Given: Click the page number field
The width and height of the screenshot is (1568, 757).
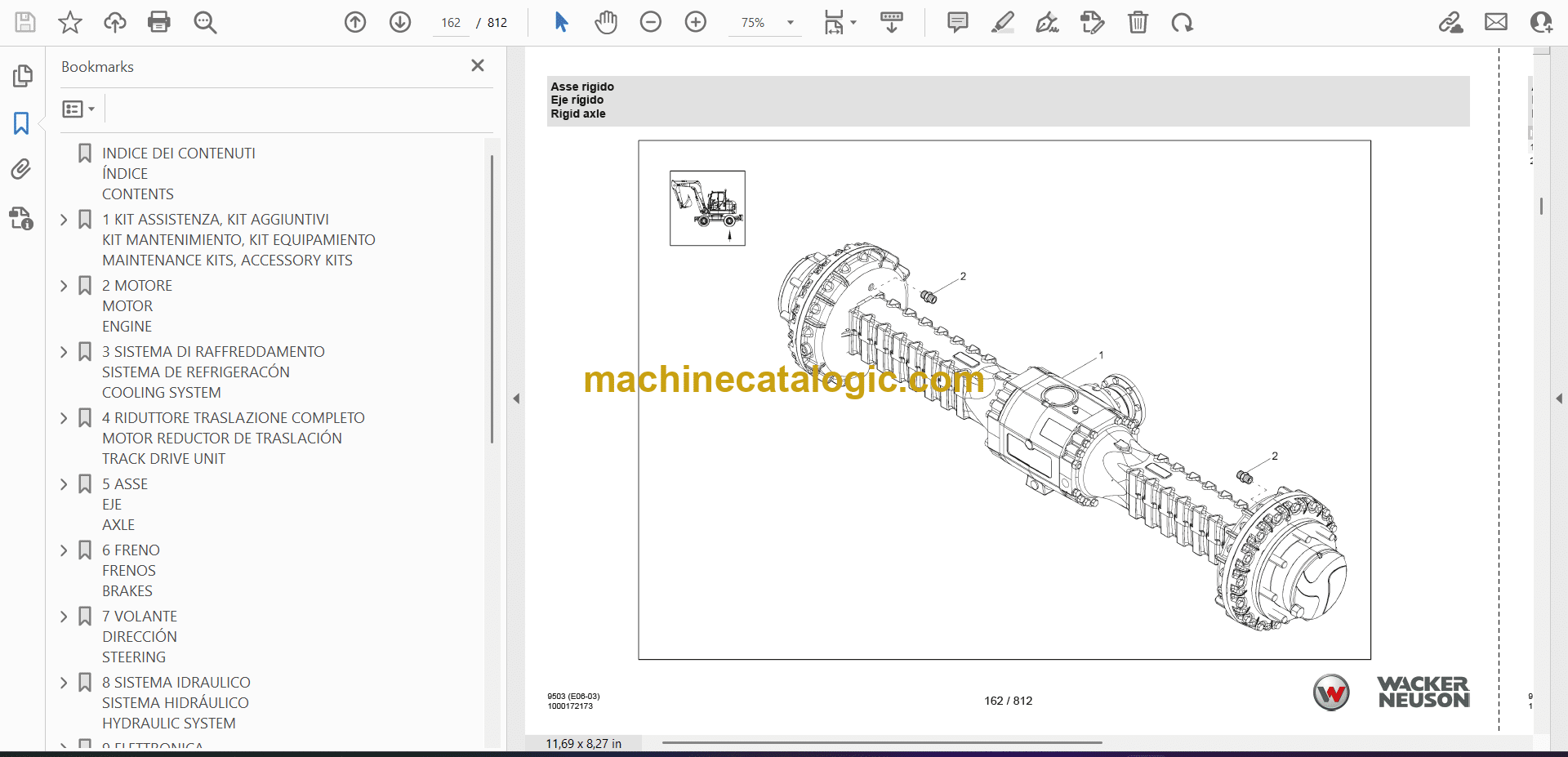Looking at the screenshot, I should tap(451, 23).
